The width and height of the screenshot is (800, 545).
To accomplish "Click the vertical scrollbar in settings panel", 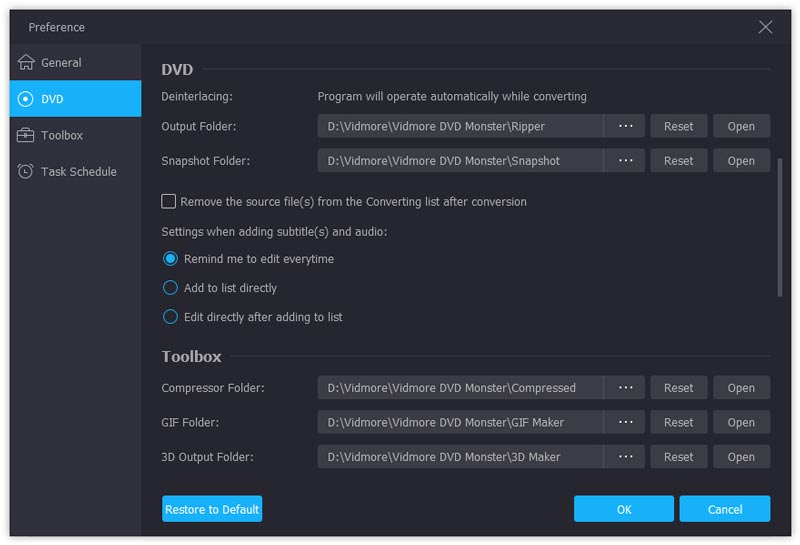I will click(779, 226).
